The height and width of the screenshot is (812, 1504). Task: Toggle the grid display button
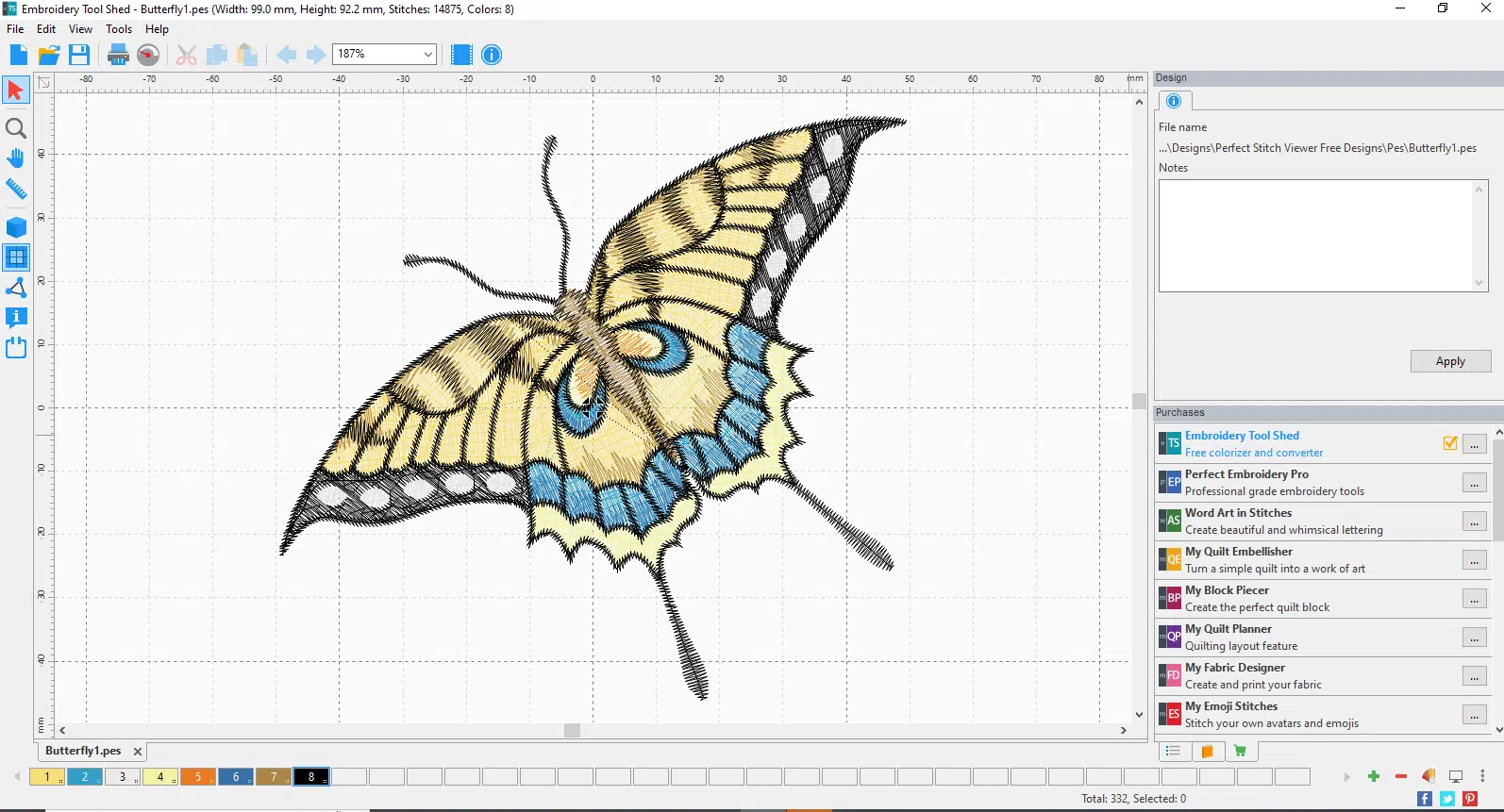(x=16, y=257)
